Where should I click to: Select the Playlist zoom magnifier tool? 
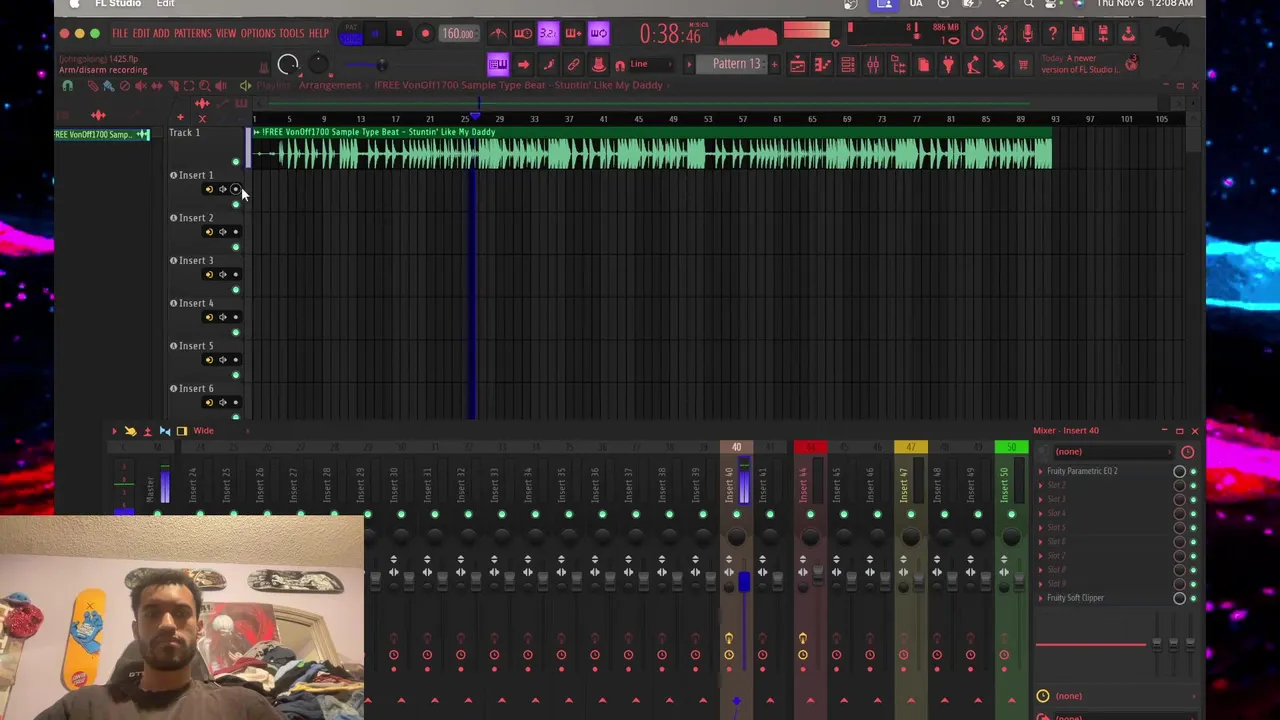tap(204, 86)
